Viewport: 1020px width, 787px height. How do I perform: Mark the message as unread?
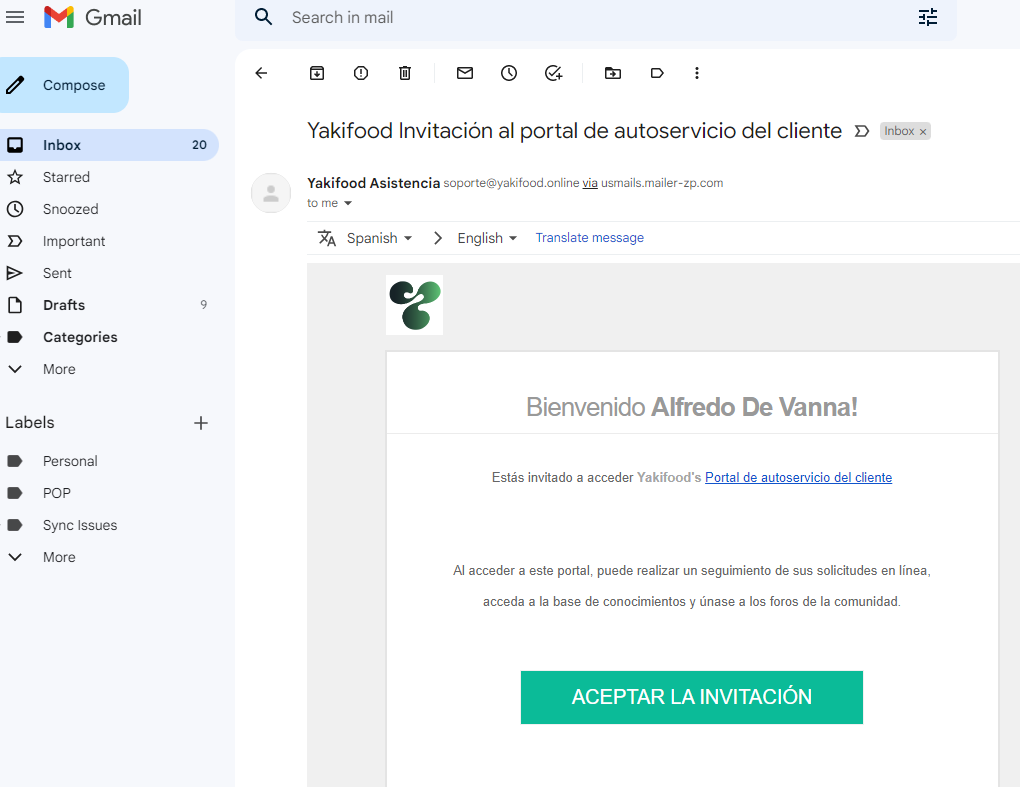pos(465,73)
